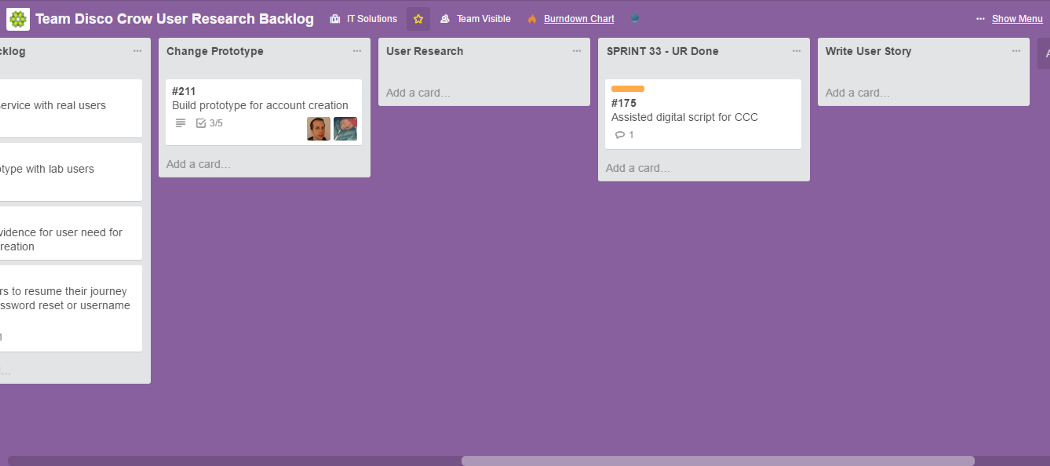This screenshot has width=1050, height=466.
Task: Click the 3/5 checklist badge on card #211
Action: (x=209, y=123)
